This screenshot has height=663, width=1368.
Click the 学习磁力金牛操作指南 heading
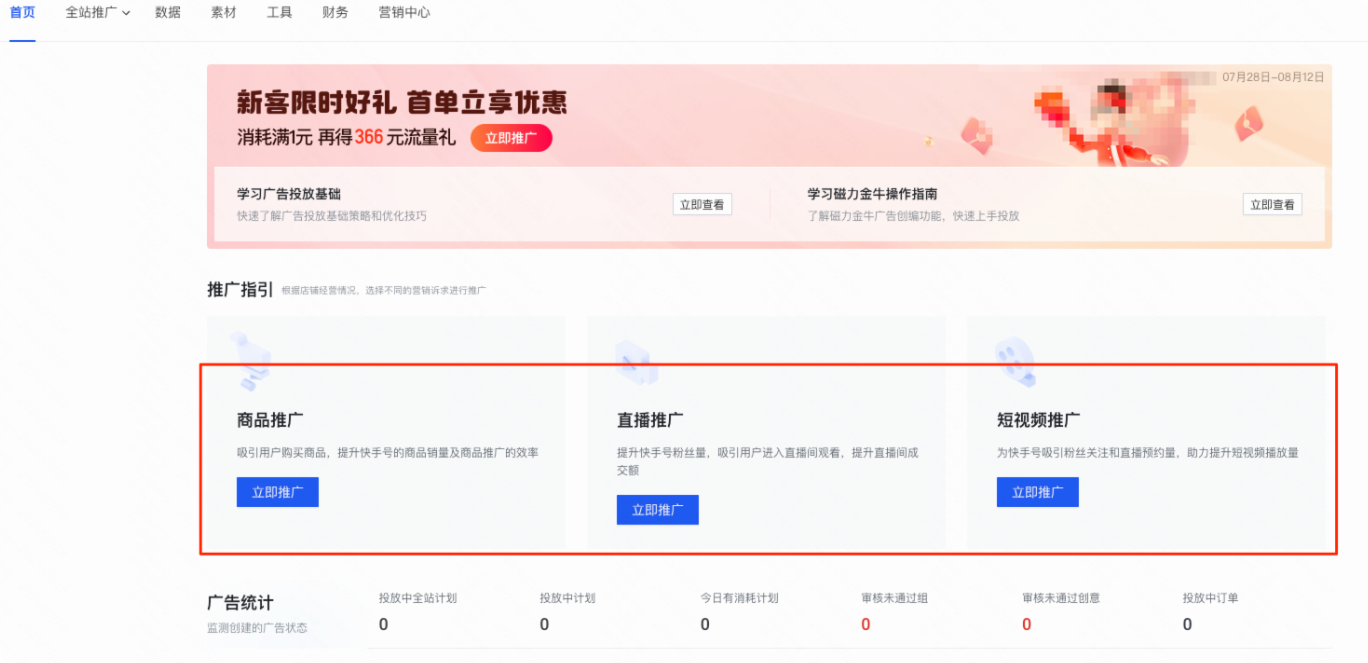click(872, 194)
